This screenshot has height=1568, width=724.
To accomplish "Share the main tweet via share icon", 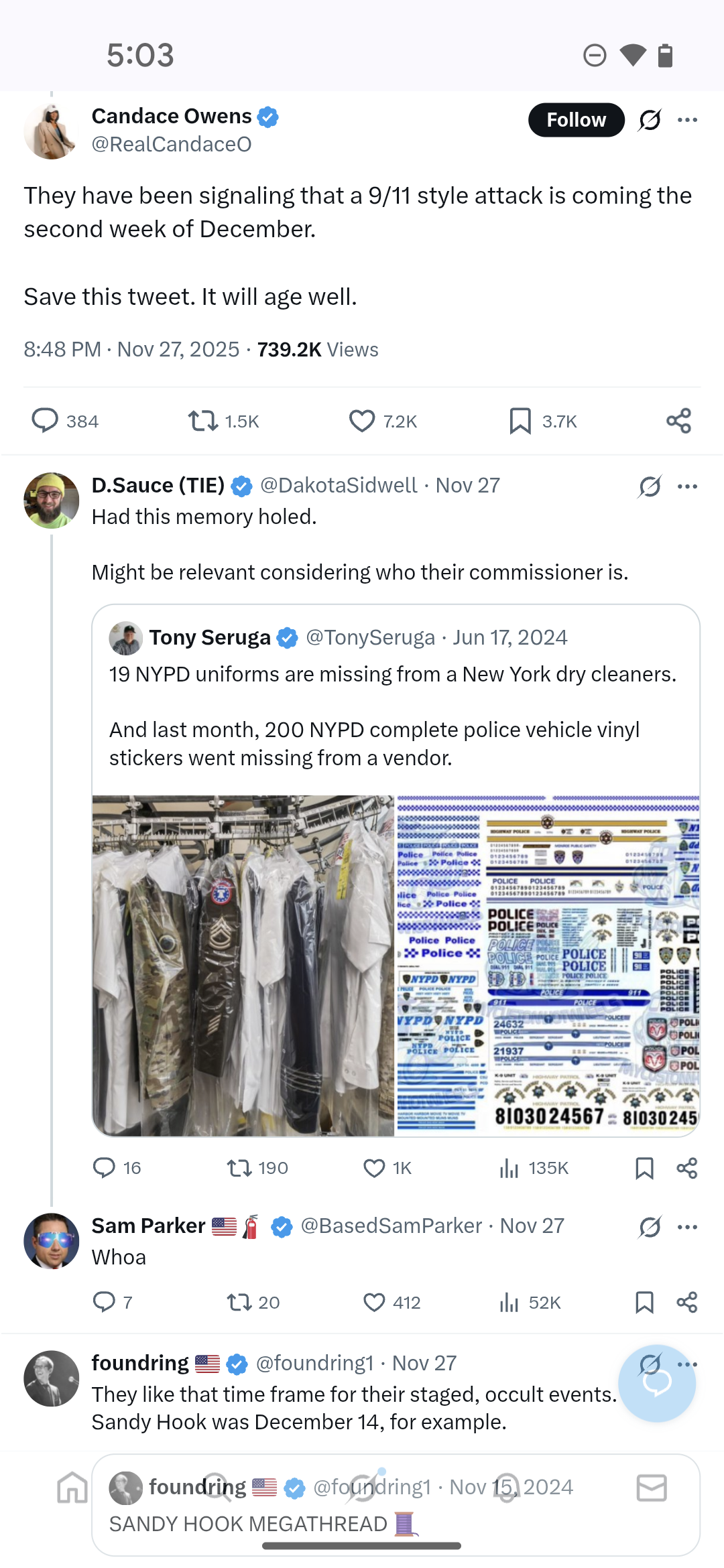I will [678, 421].
